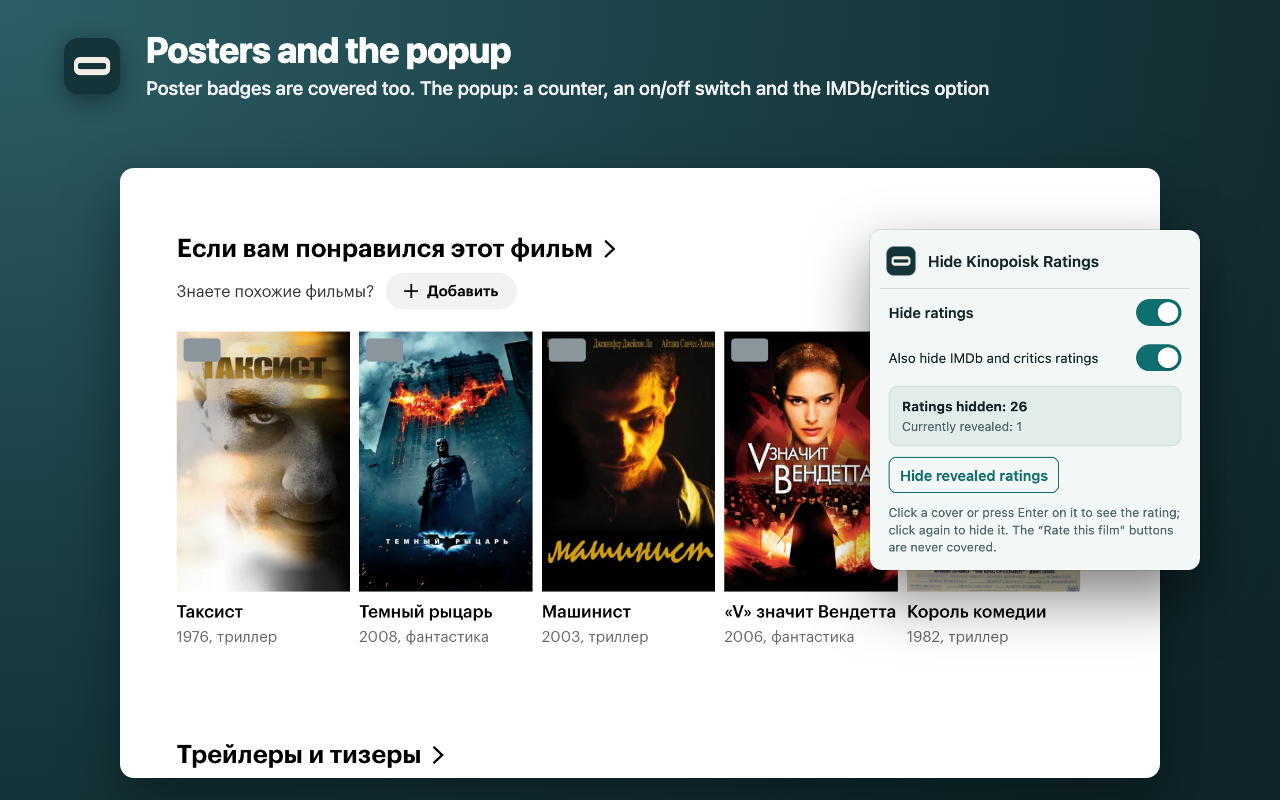This screenshot has width=1280, height=800.
Task: Click the 2003, триллер caption
Action: [595, 637]
